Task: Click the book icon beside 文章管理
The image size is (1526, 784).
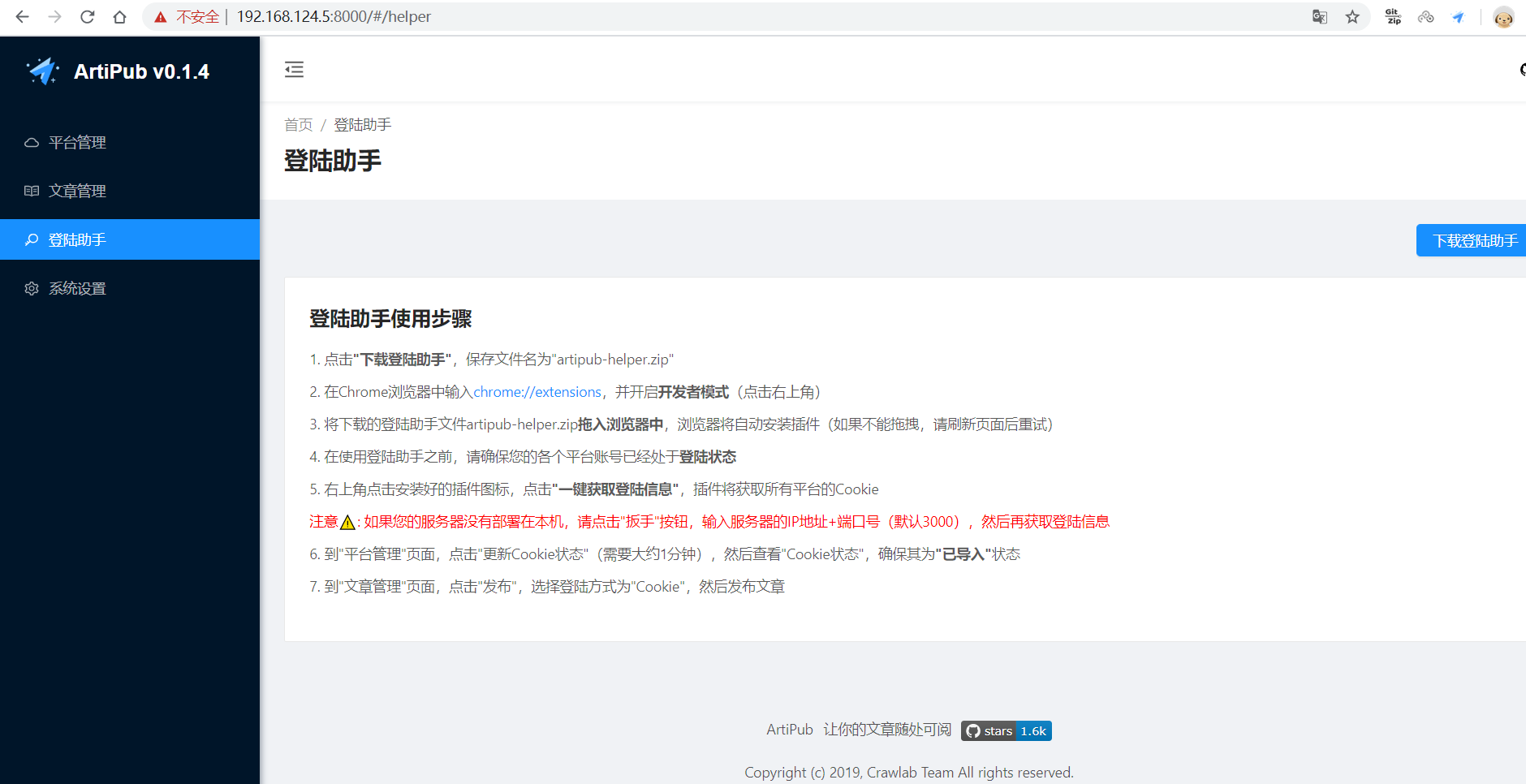Action: (x=32, y=192)
